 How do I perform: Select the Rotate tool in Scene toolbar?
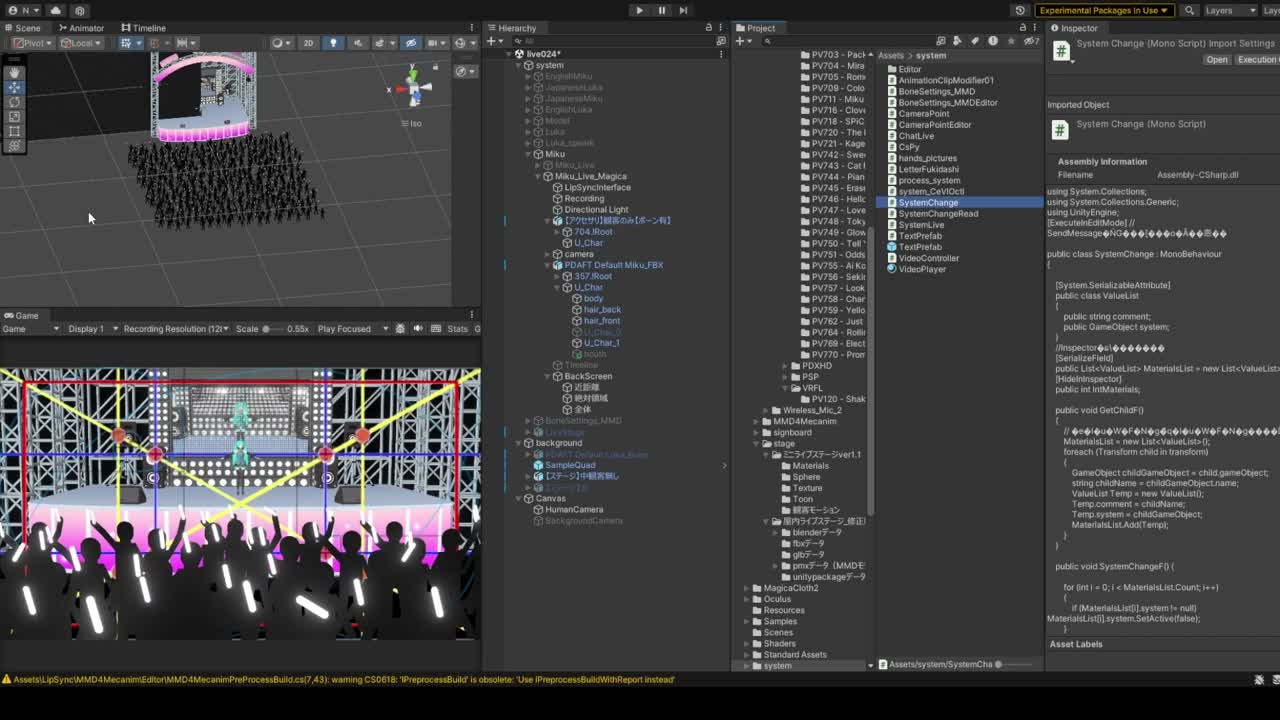[x=14, y=102]
